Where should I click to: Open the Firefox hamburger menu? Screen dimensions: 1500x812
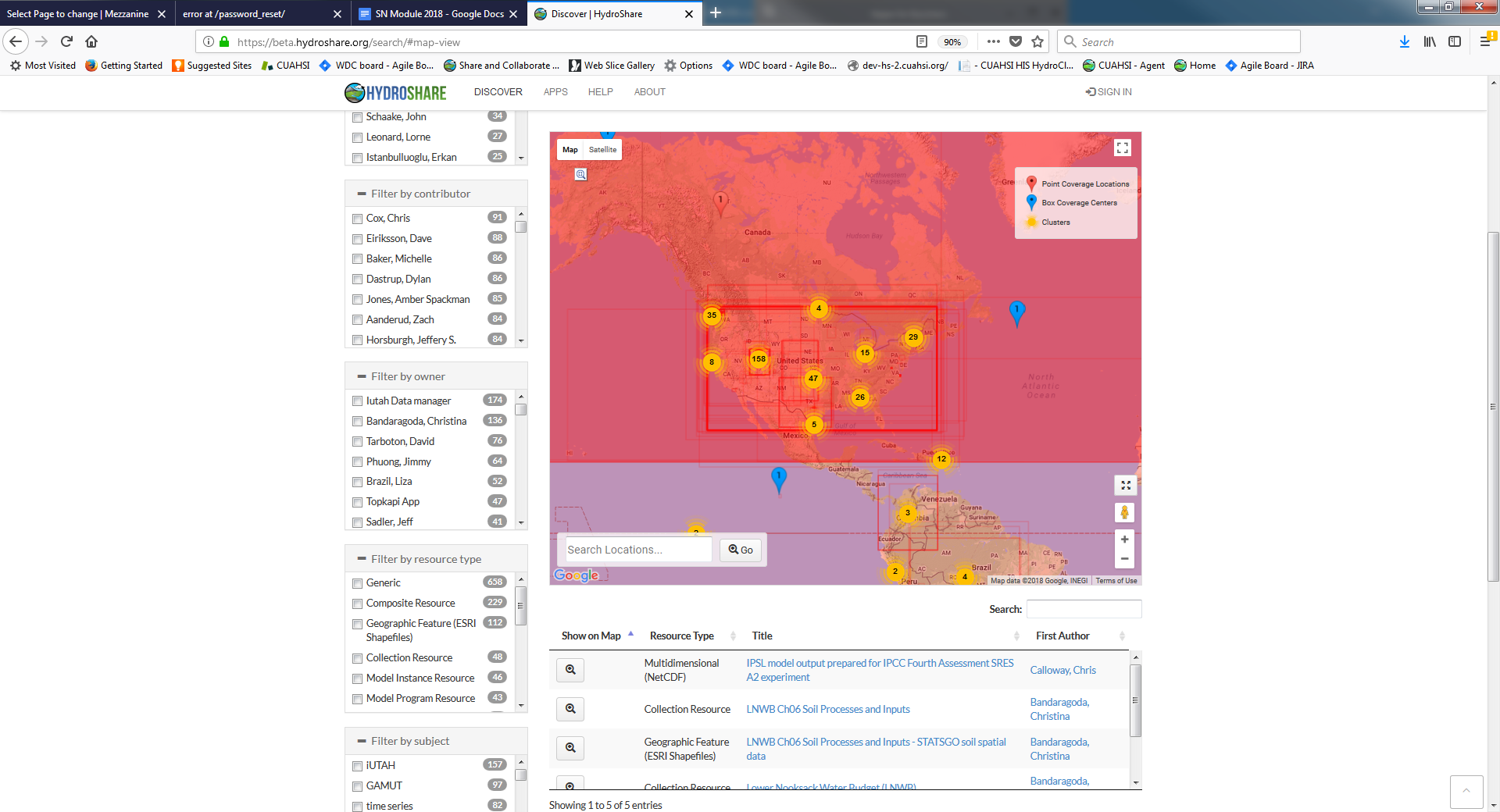point(1486,41)
